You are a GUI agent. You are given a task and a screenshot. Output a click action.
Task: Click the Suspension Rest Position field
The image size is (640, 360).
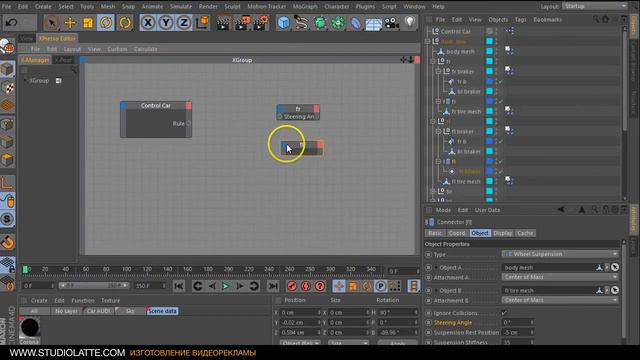point(518,333)
